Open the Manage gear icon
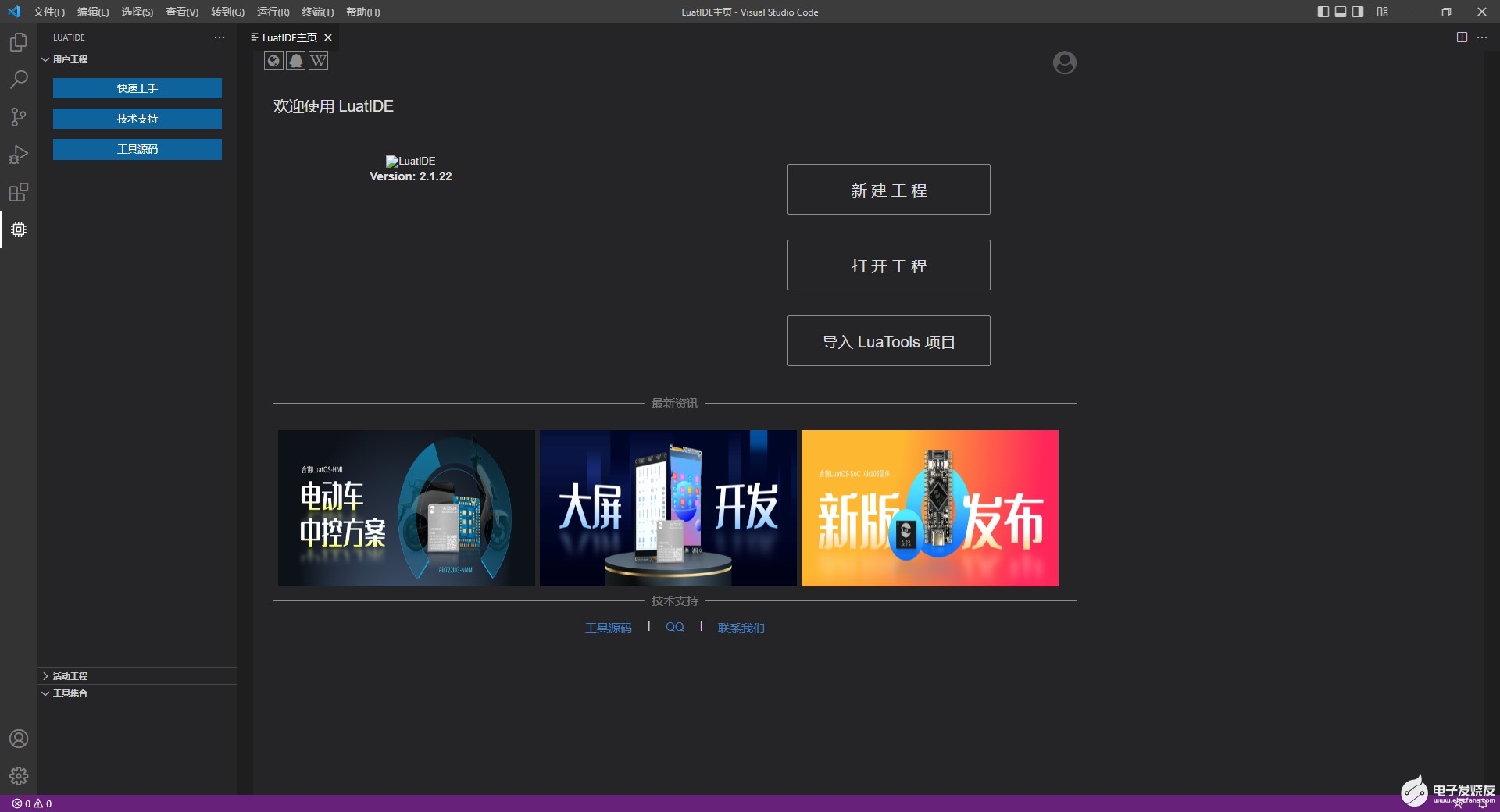1500x812 pixels. [19, 776]
